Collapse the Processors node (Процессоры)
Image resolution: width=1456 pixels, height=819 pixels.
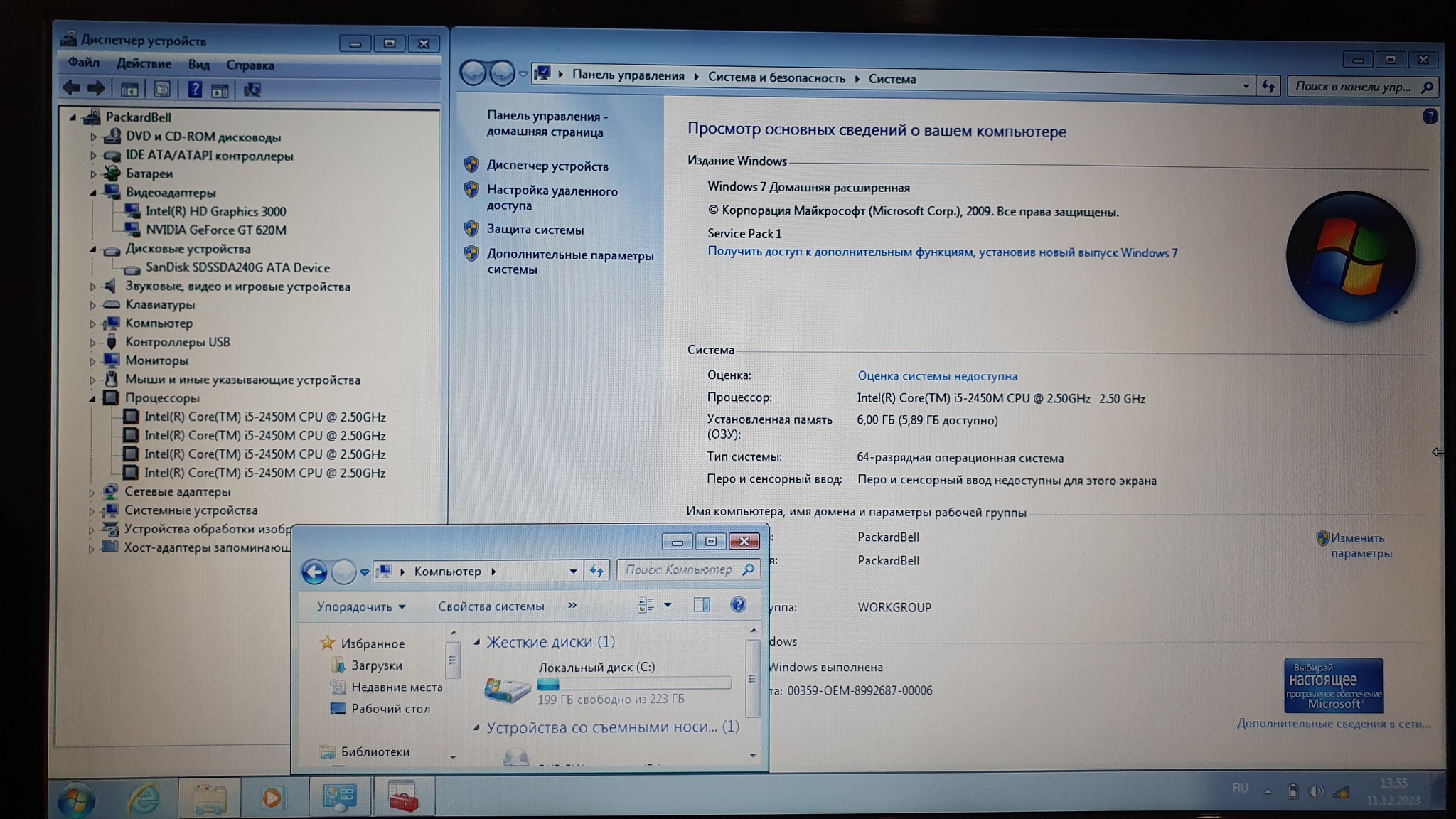click(92, 399)
